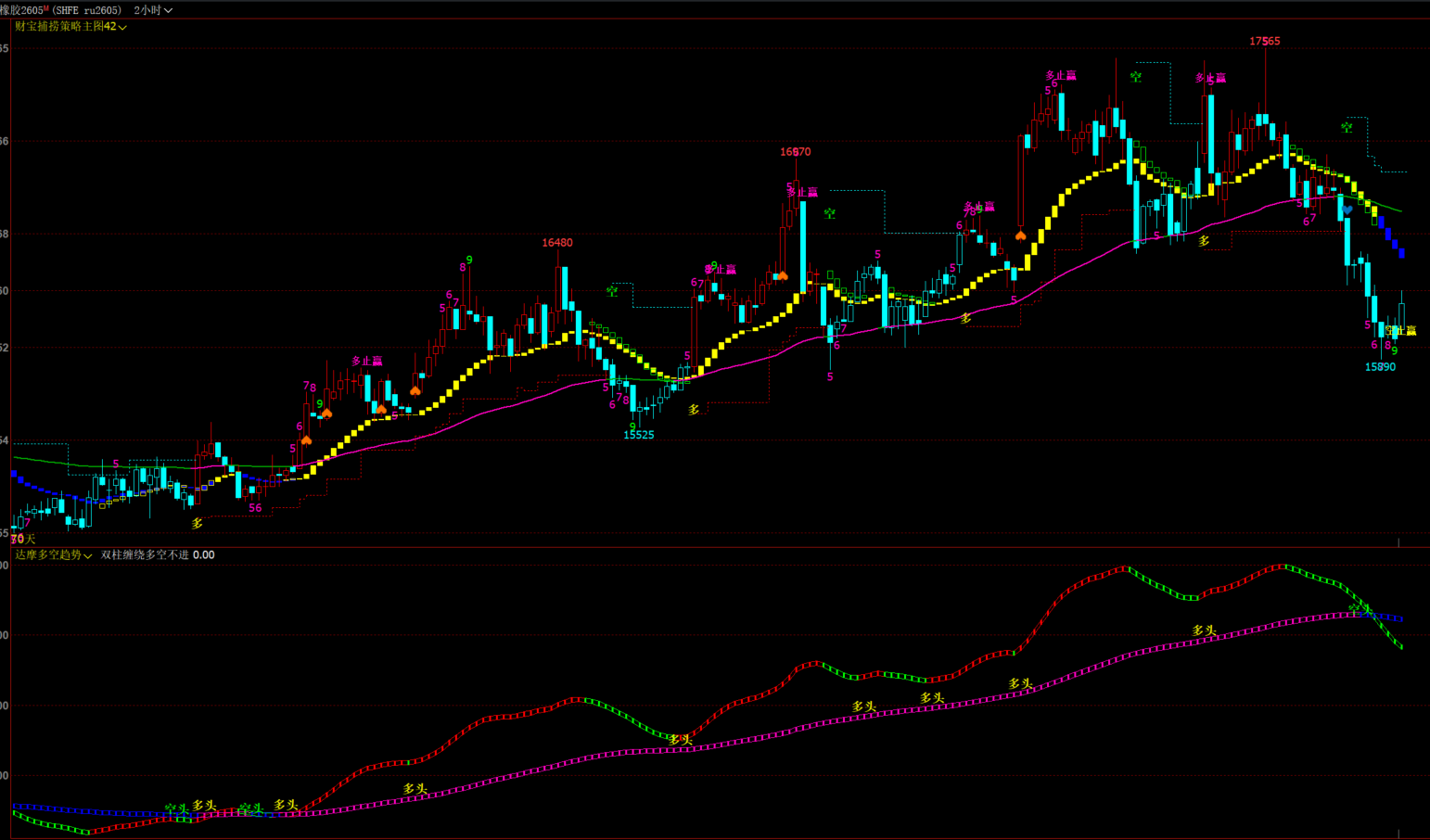The height and width of the screenshot is (840, 1430).
Task: Click the 70天 range label
Action: pos(23,539)
